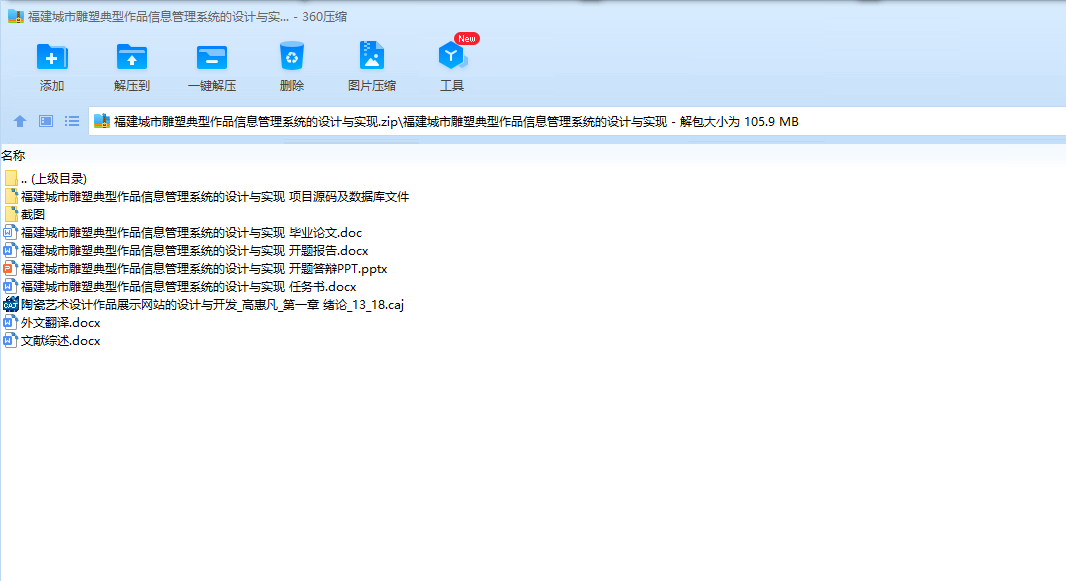Click the PowerPoint icon of 开题答辩PPT.pptx
Viewport: 1066px width, 581px height.
click(x=10, y=268)
